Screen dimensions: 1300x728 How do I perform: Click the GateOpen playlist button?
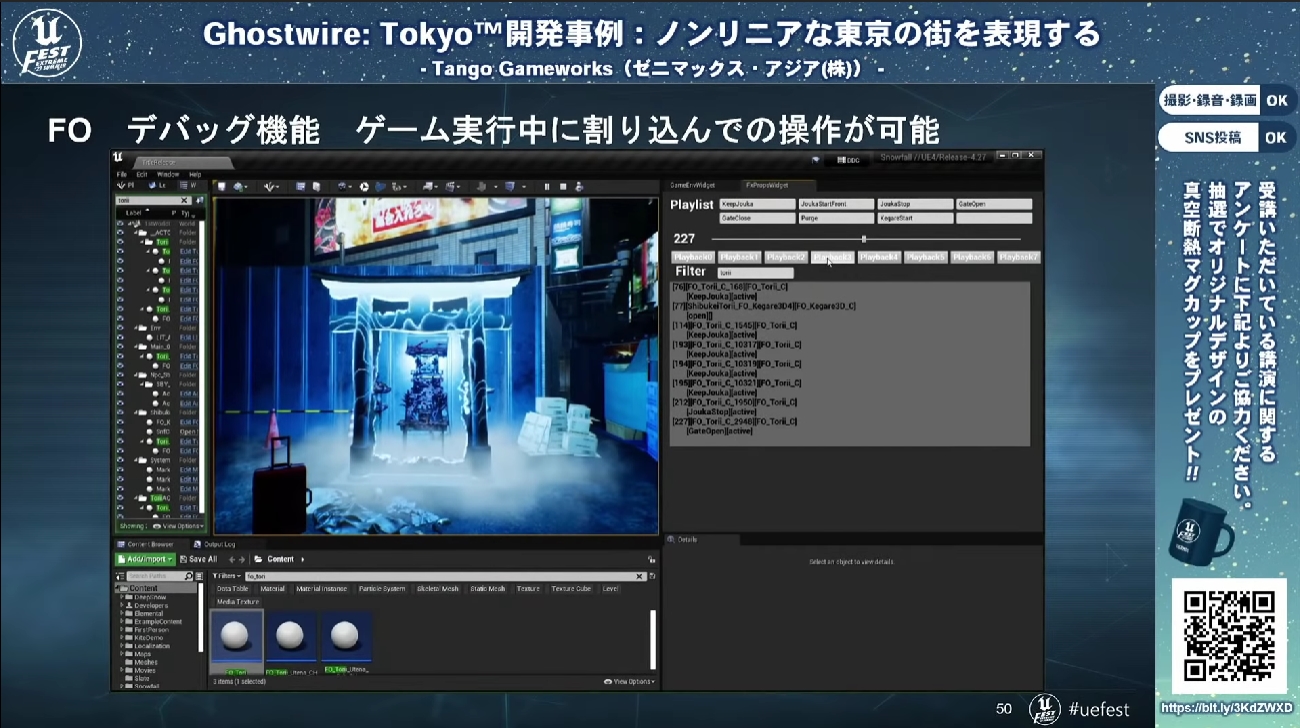[993, 204]
